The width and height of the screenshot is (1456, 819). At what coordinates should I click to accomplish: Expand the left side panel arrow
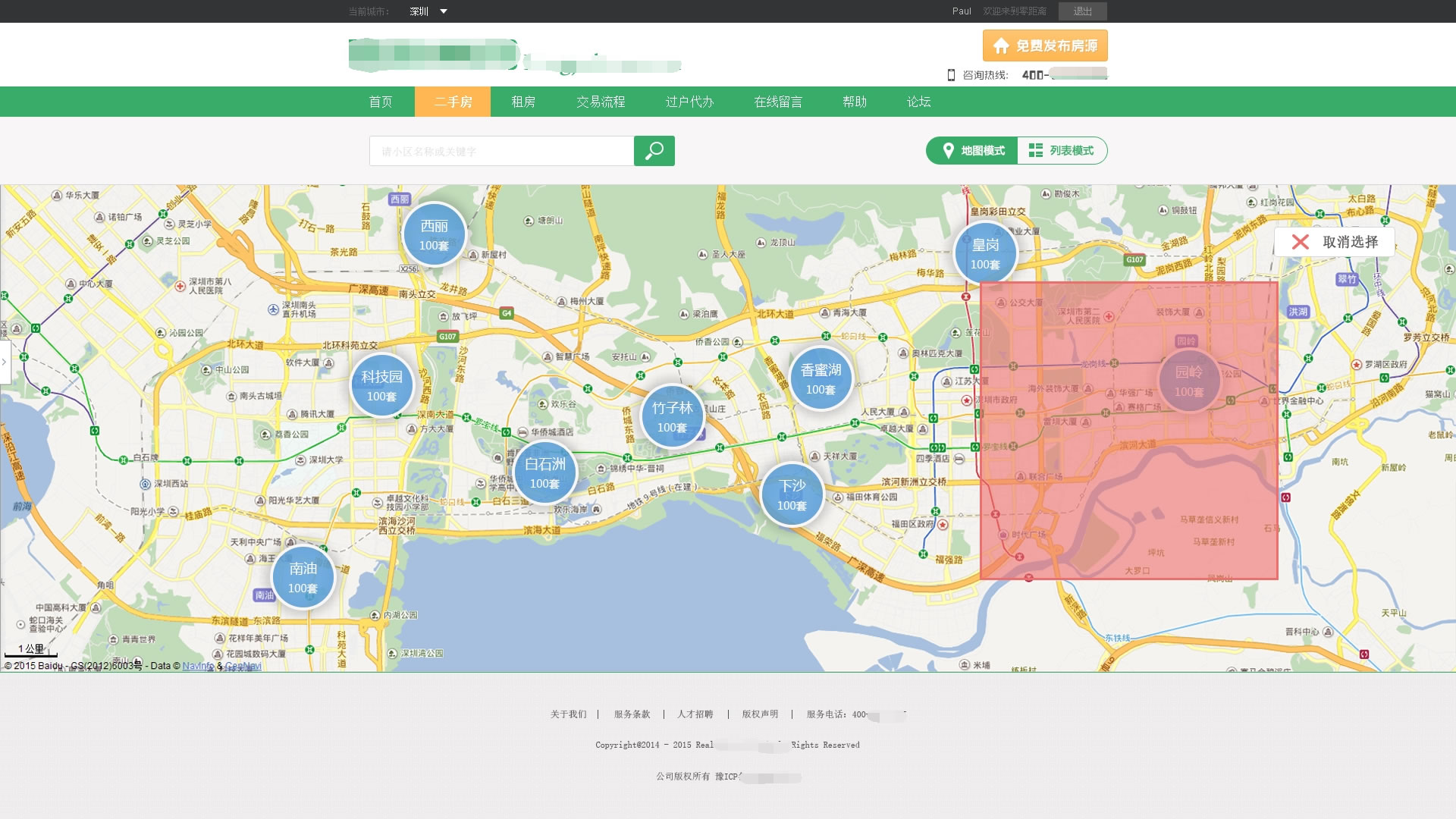tap(5, 362)
